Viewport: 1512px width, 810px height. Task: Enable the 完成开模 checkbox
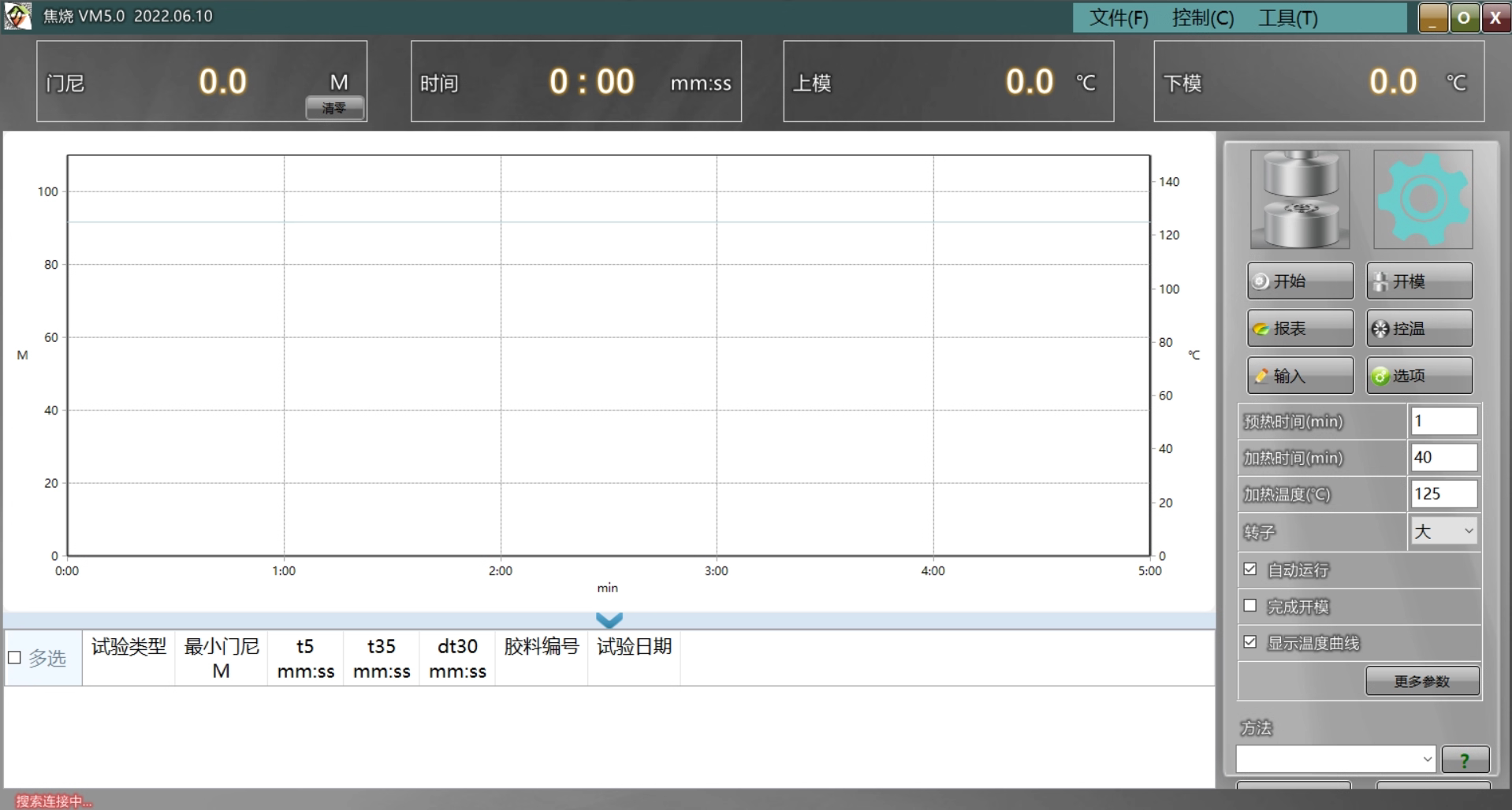click(1250, 606)
